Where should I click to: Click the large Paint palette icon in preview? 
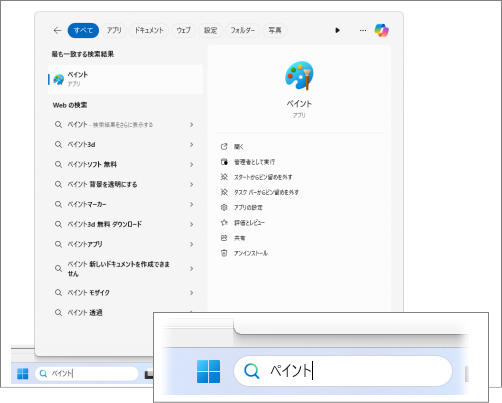[299, 76]
